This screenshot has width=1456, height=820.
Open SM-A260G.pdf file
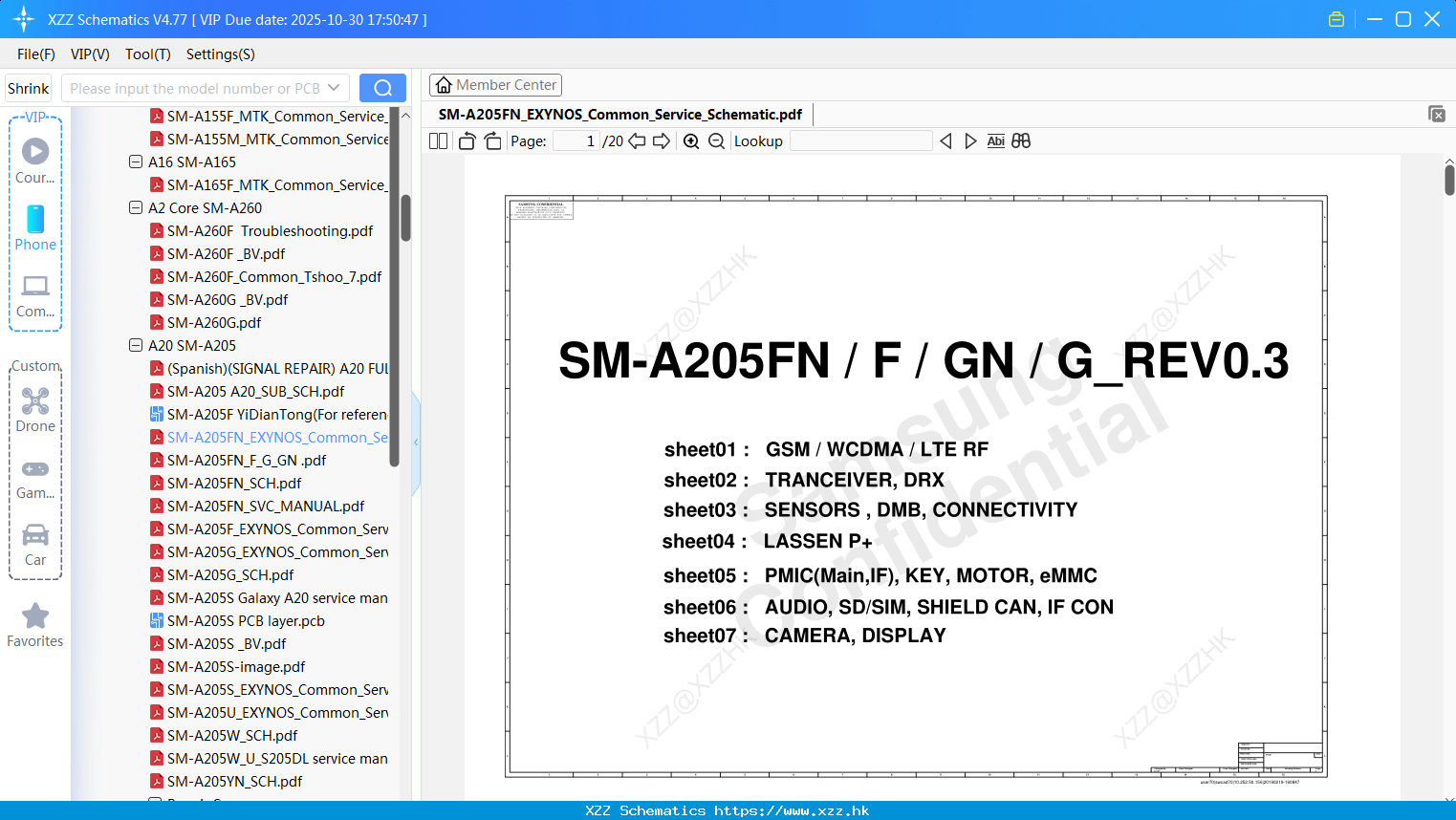click(x=214, y=322)
